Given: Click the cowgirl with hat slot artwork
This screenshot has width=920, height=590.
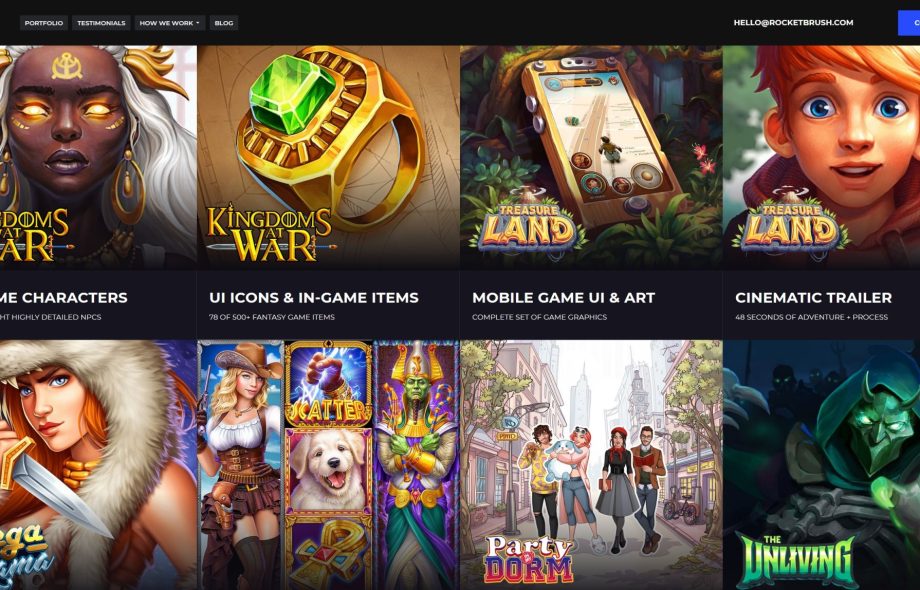Looking at the screenshot, I should click(241, 465).
